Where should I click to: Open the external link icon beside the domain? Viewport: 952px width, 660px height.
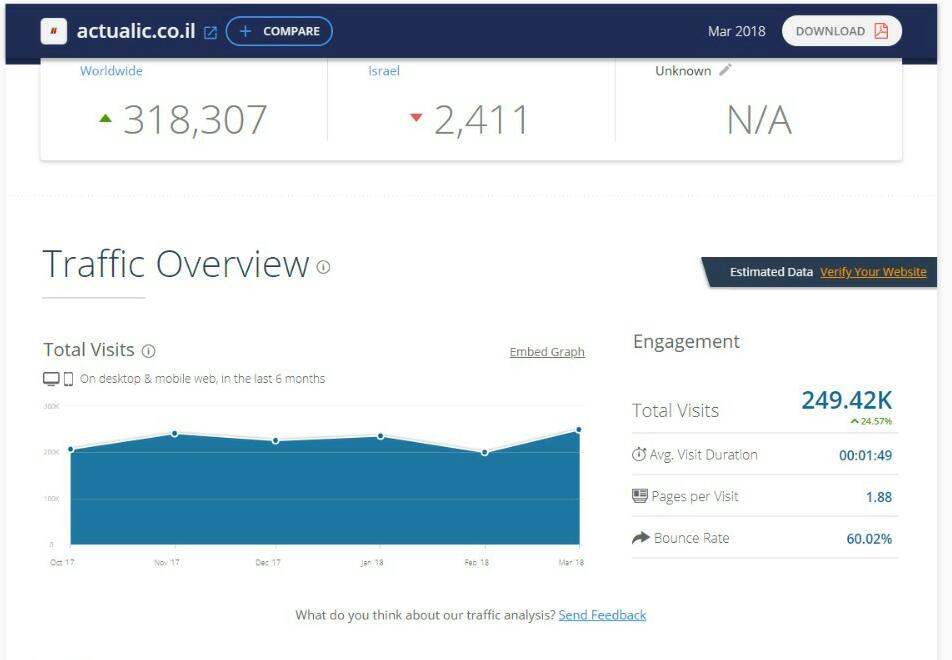(210, 32)
